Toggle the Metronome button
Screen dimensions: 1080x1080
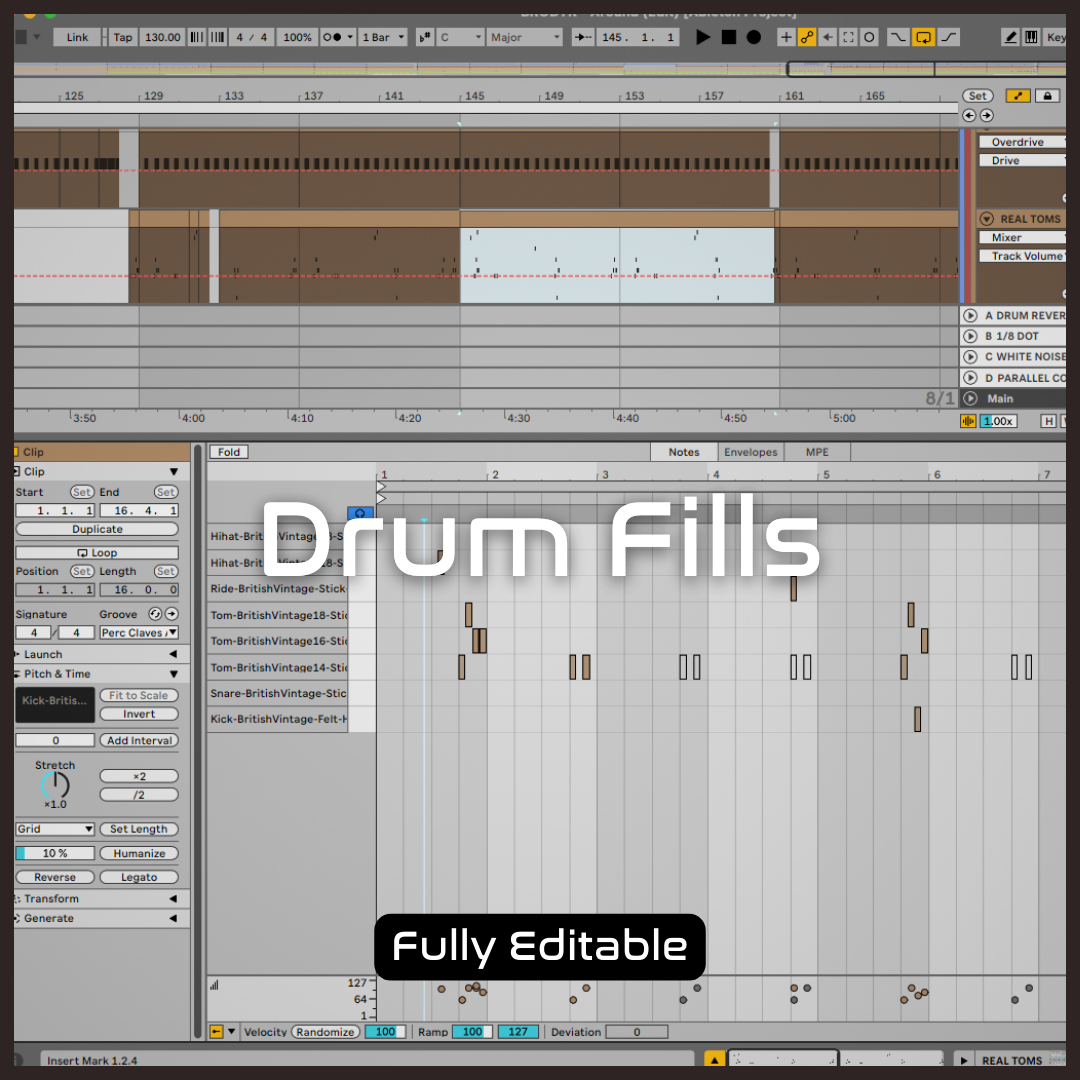coord(337,37)
